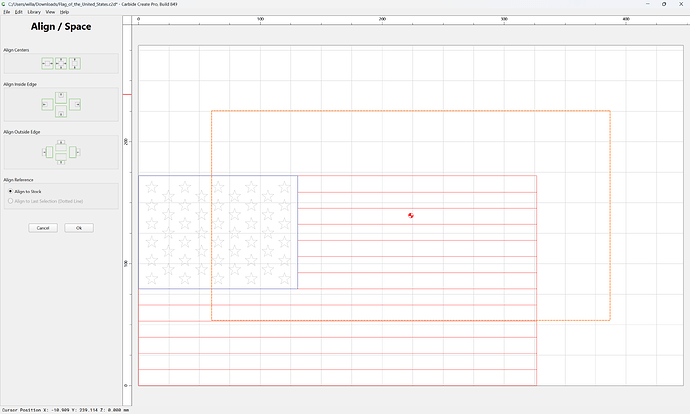Align outside edge to top
The height and width of the screenshot is (414, 690).
pyautogui.click(x=61, y=145)
